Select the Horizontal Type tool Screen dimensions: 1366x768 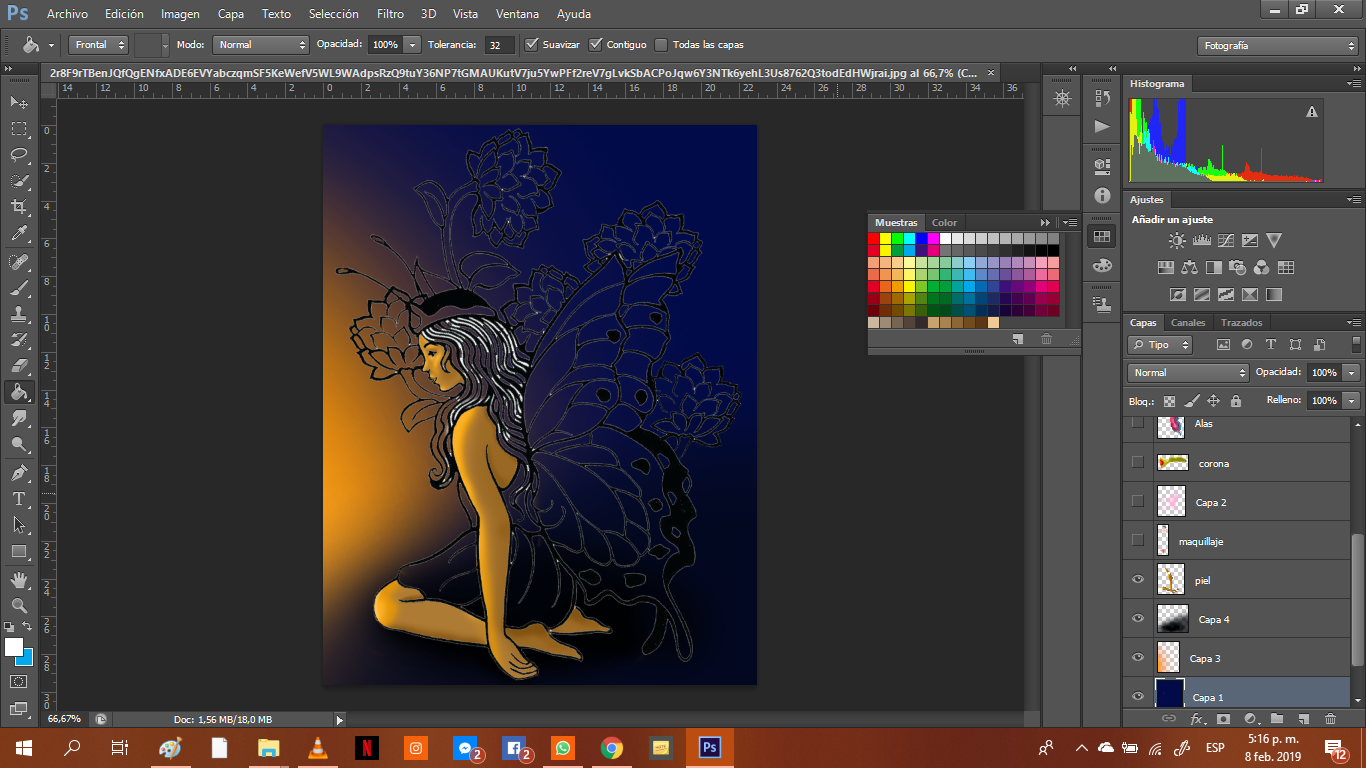[x=19, y=499]
